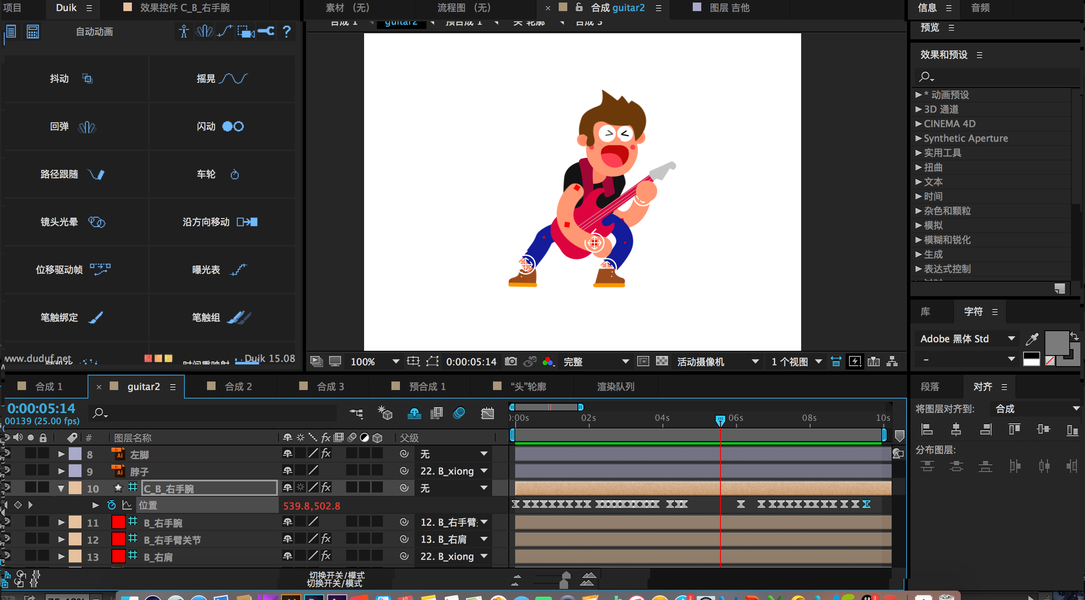Image resolution: width=1085 pixels, height=600 pixels.
Task: Enable draft 3D in timeline
Action: (x=385, y=413)
